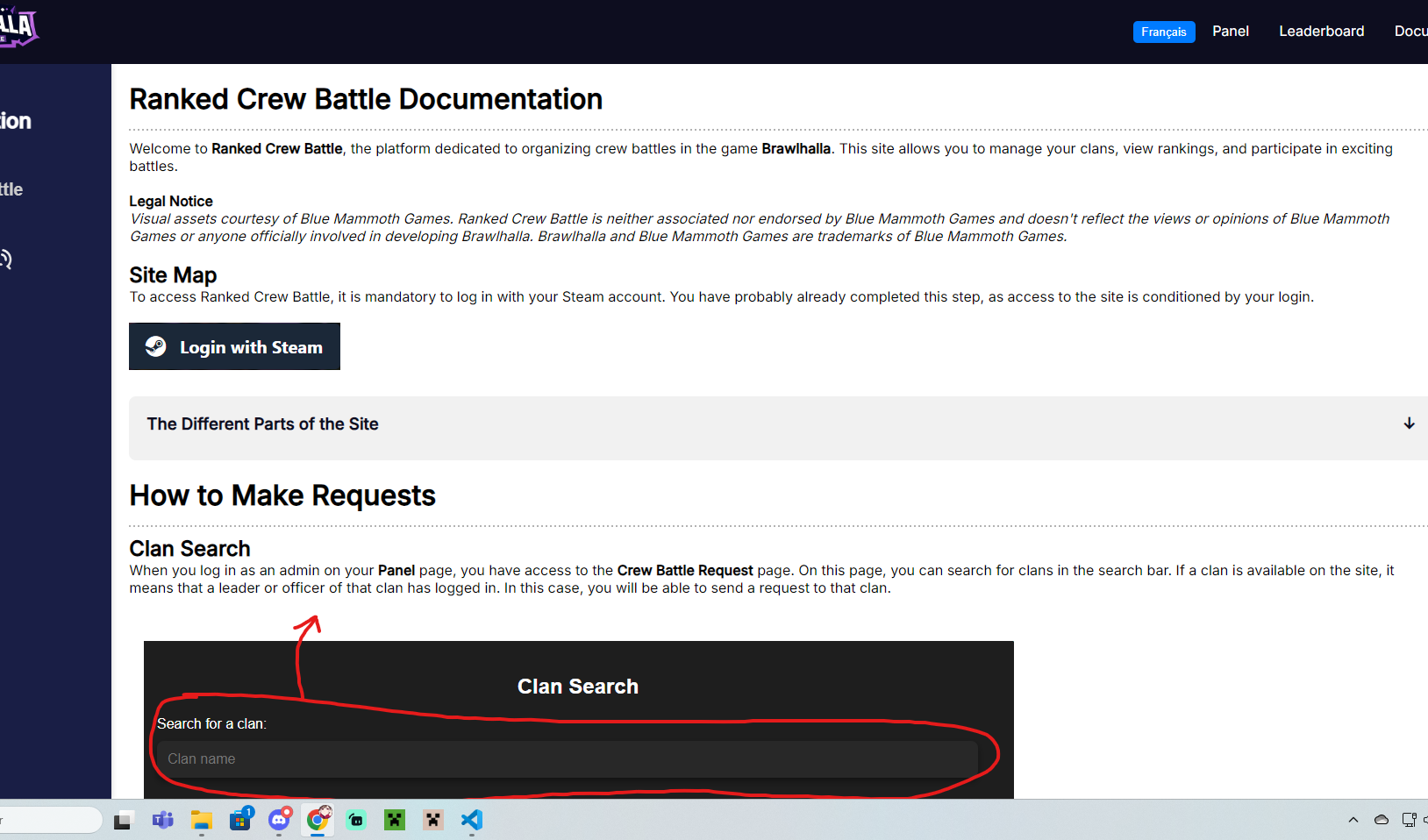This screenshot has height=840, width=1428.
Task: Click the 'Search for a clan:' label
Action: tap(211, 723)
